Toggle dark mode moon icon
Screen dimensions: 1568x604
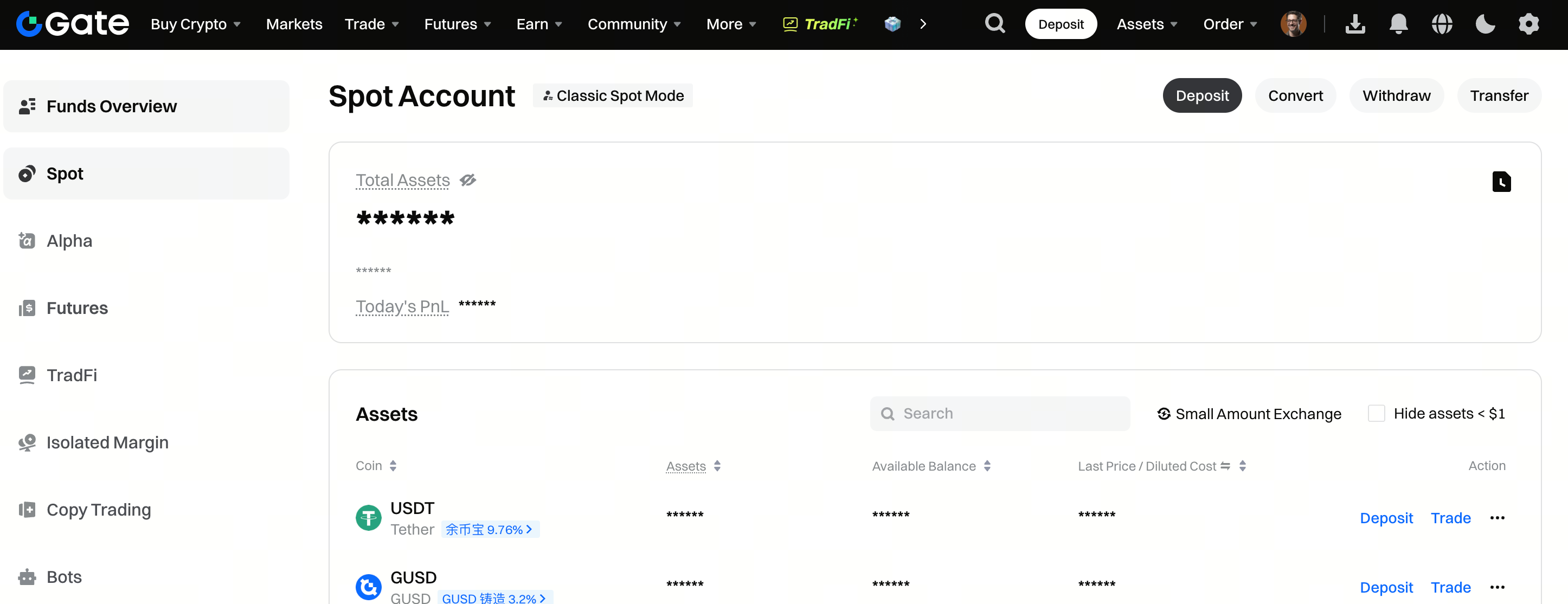1485,24
